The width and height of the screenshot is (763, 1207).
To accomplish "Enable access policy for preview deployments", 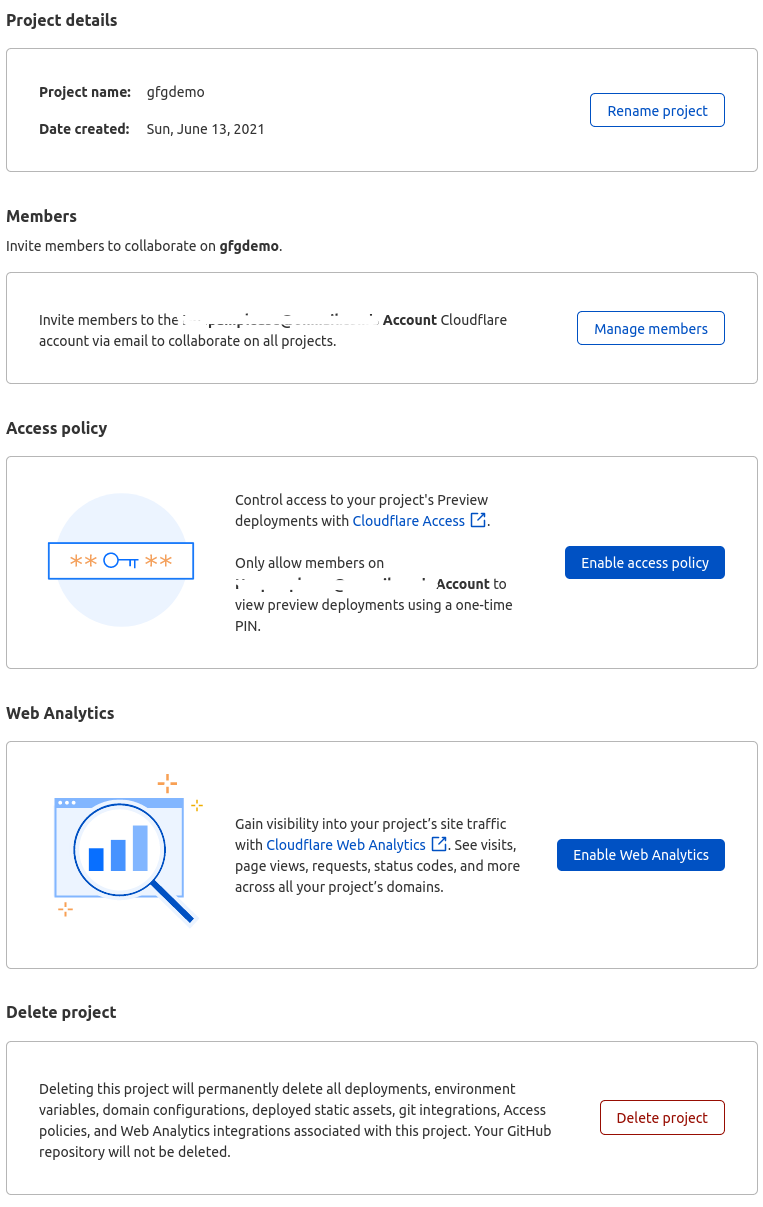I will pos(644,562).
